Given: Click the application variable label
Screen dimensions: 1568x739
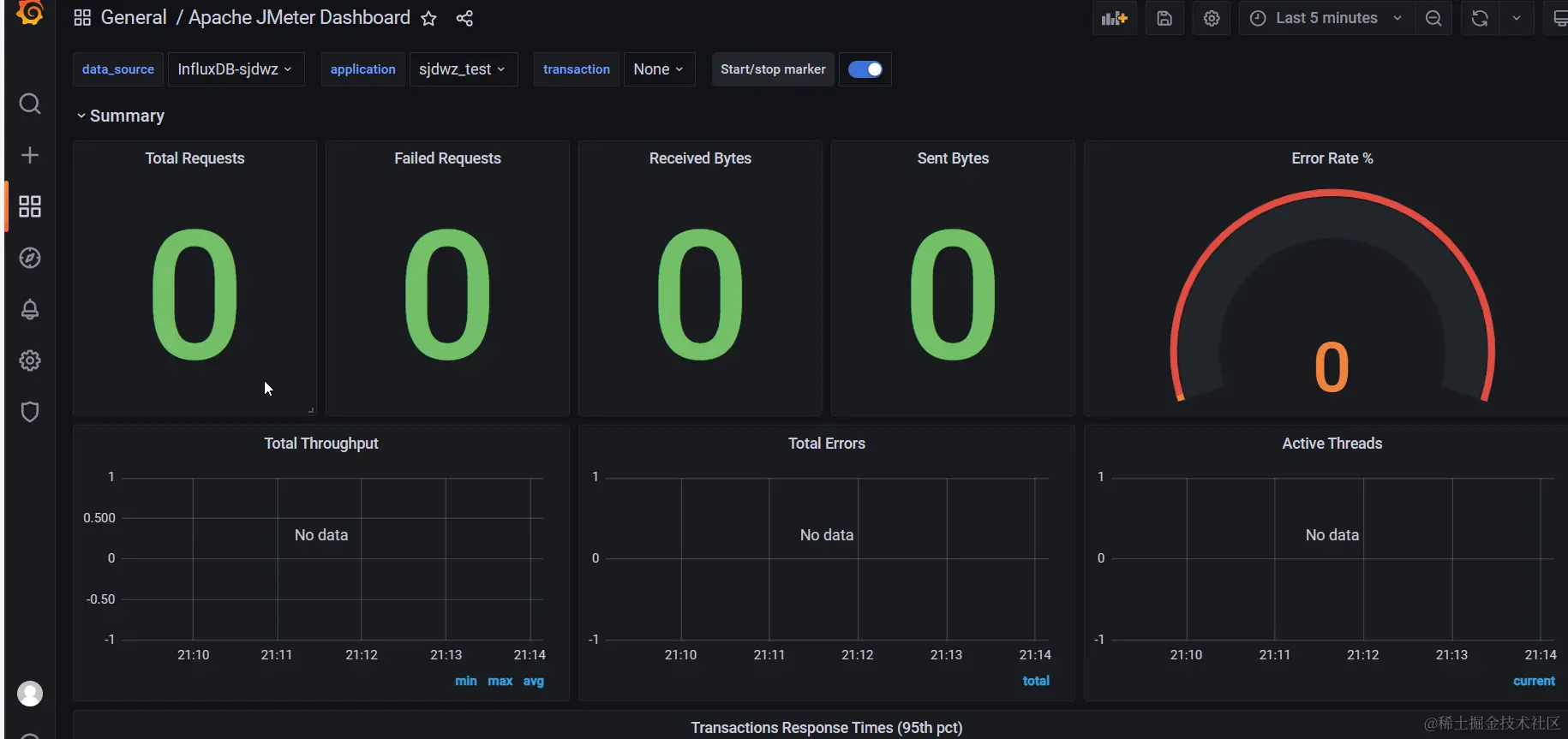Looking at the screenshot, I should click(363, 69).
